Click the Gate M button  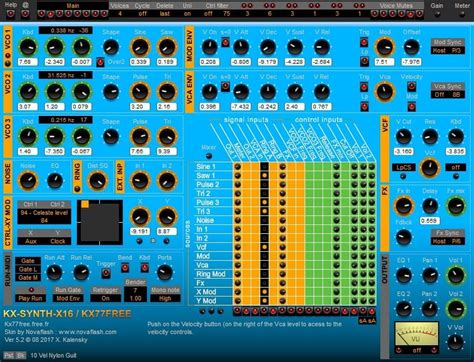(28, 278)
